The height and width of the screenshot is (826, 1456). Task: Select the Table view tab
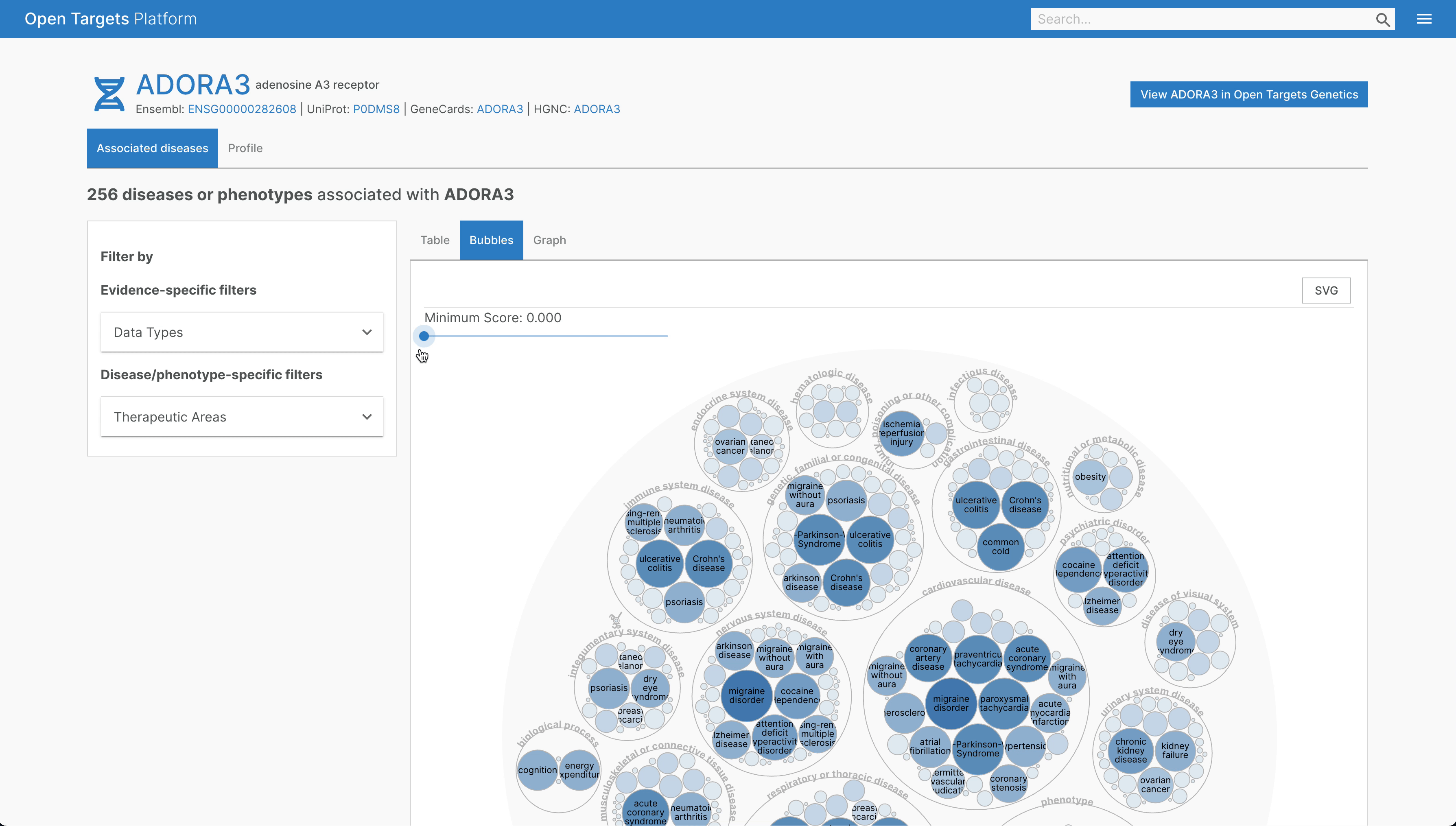coord(435,240)
